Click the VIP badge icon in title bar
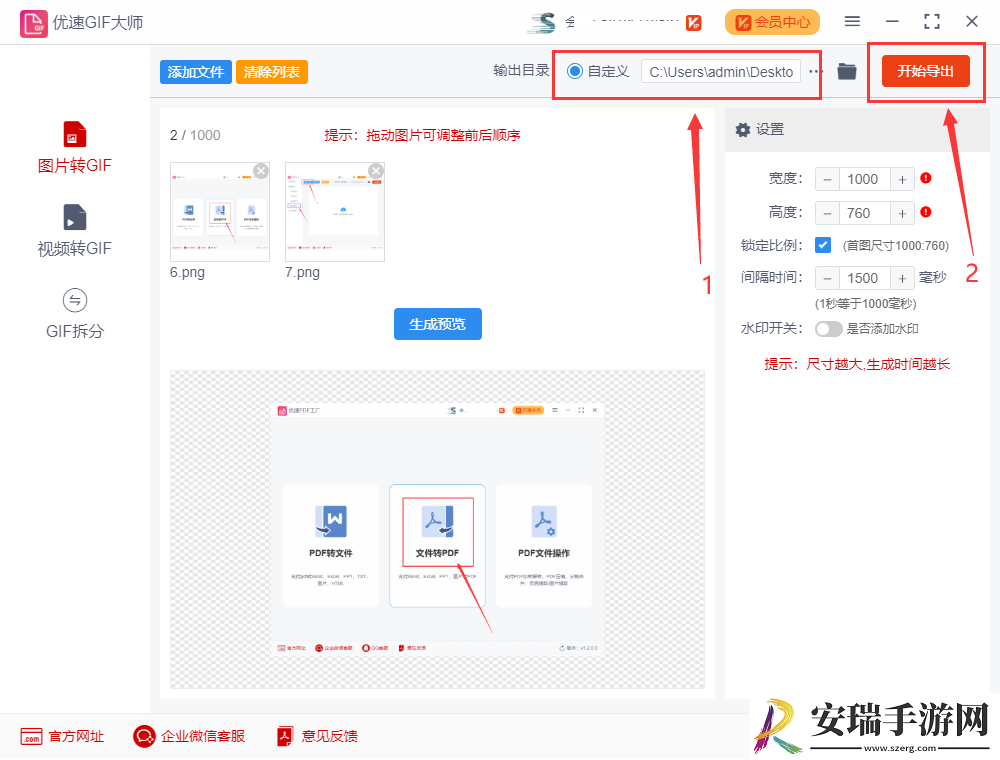 coord(694,23)
